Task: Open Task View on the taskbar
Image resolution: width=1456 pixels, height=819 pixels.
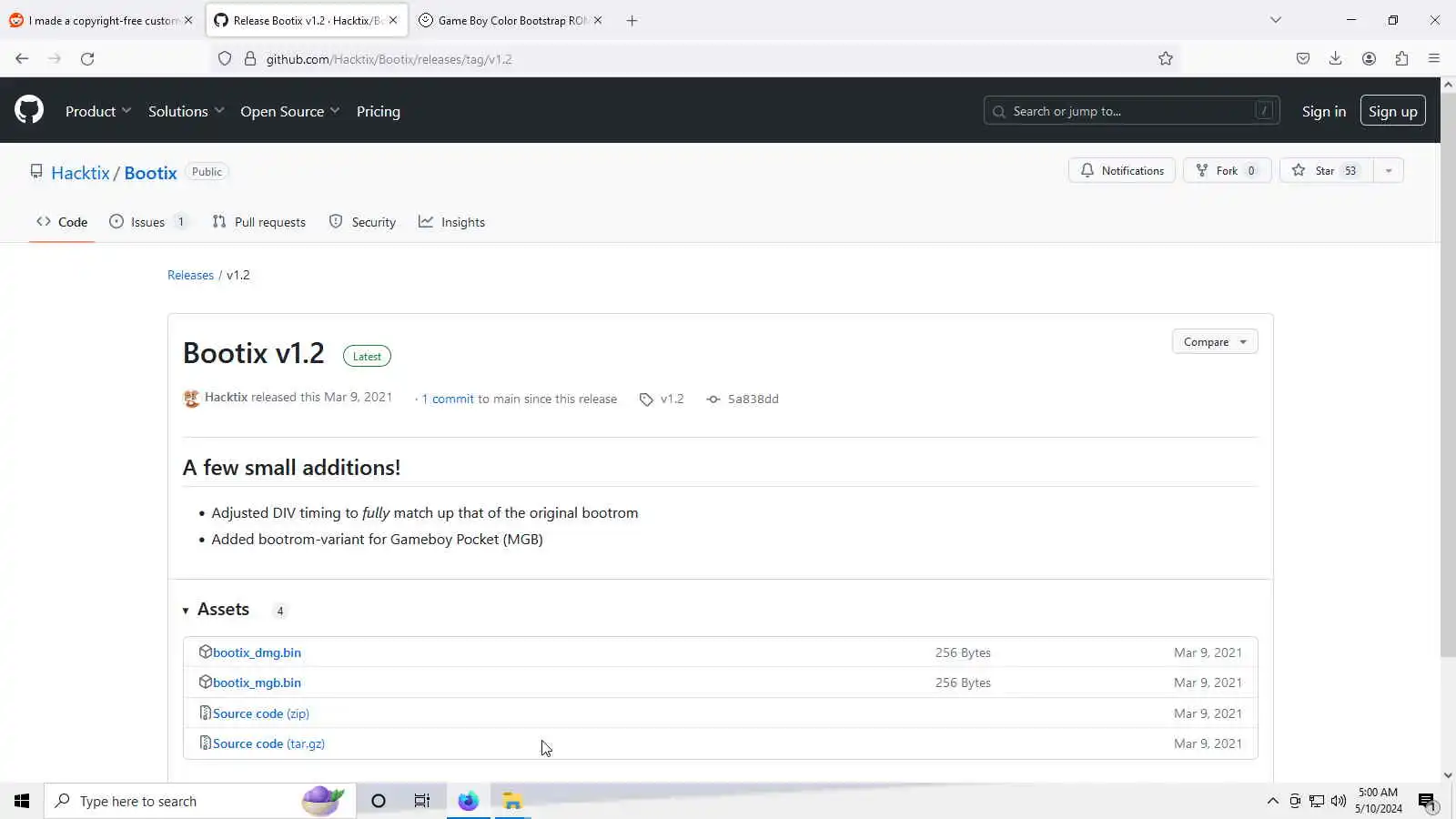Action: 422,801
